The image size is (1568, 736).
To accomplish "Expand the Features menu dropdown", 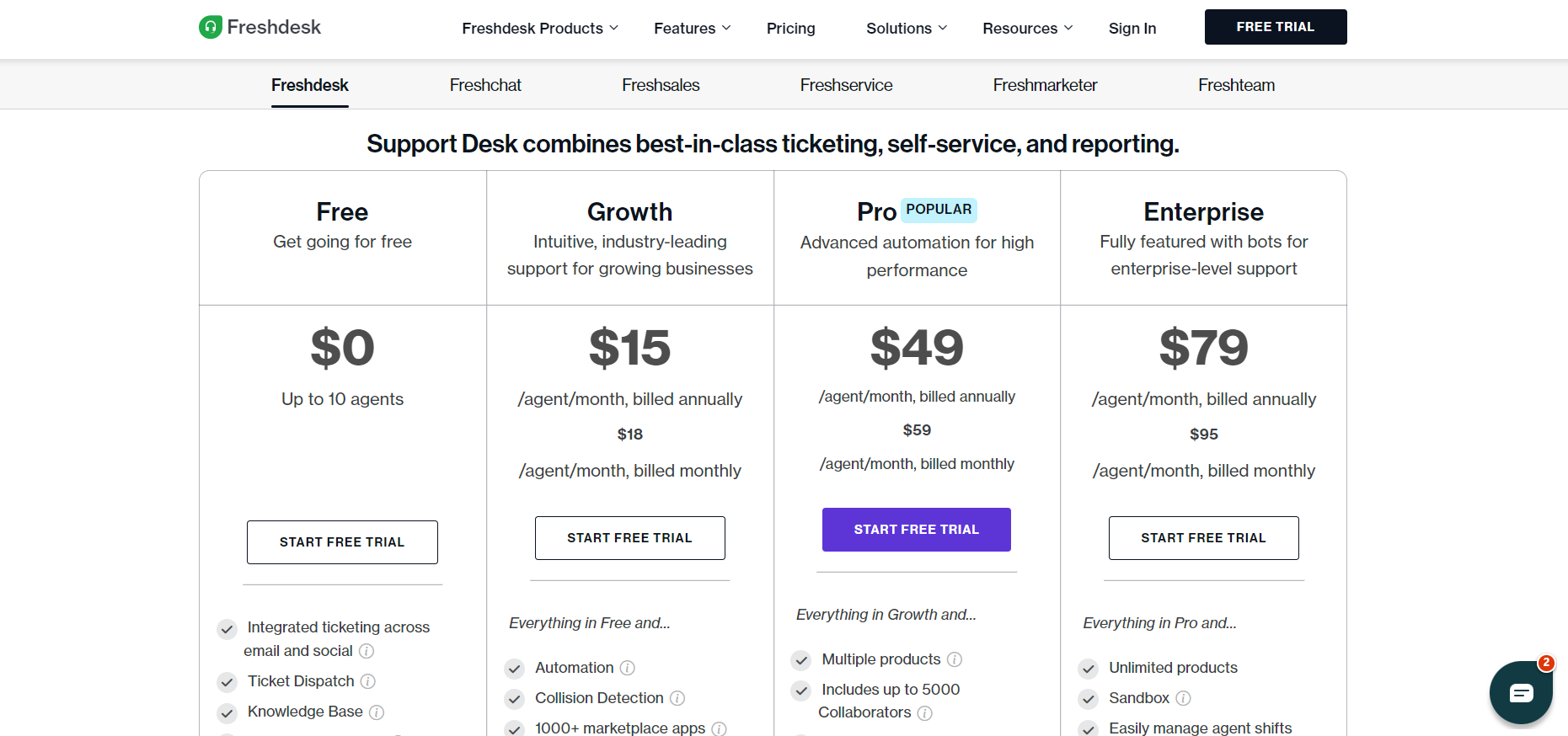I will pos(693,29).
